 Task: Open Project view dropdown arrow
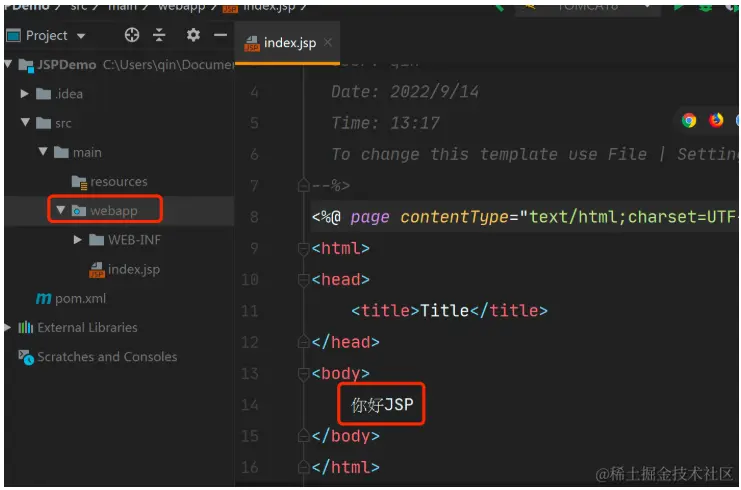click(x=81, y=36)
